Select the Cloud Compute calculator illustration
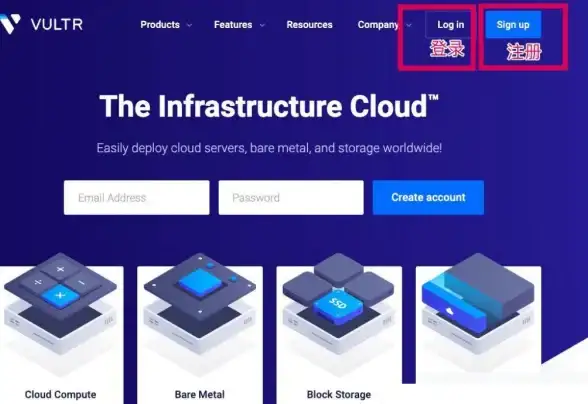Screen dimensions: 588x404 coord(60,304)
